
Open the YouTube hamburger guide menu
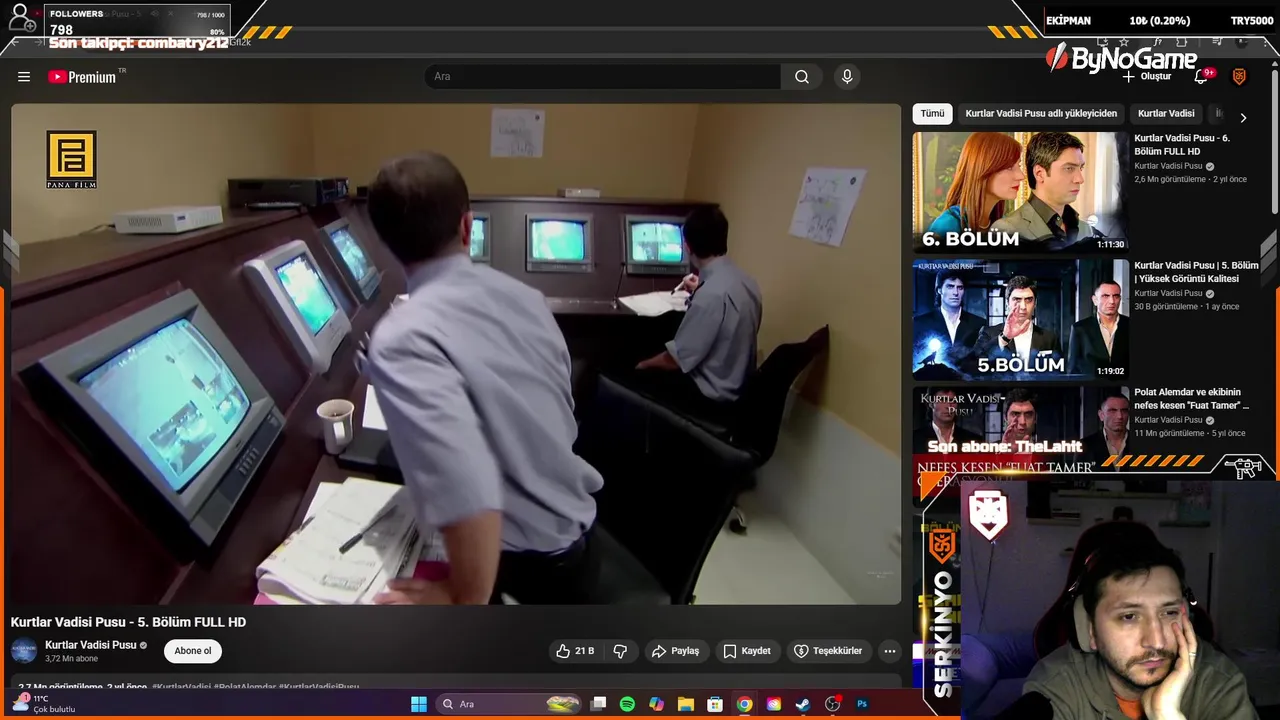click(24, 77)
